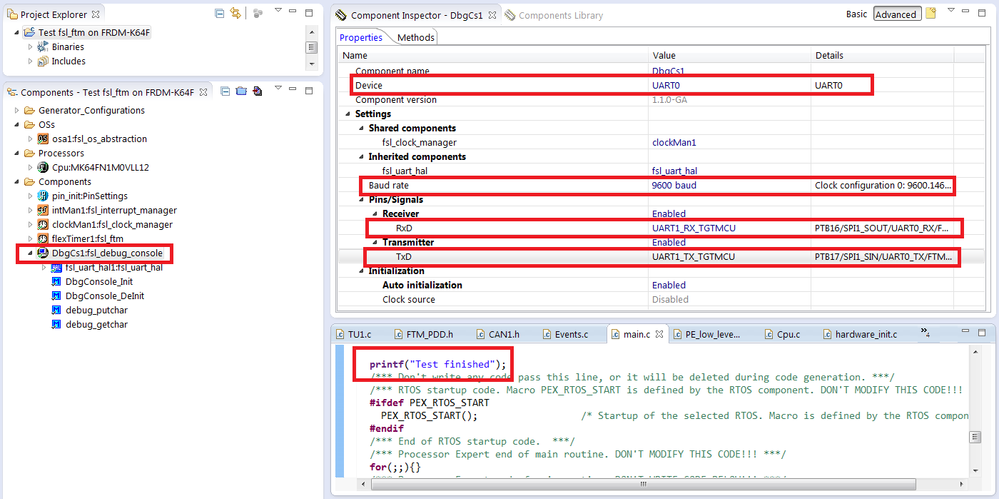Collapse the Test fsl_ftm project node
Image resolution: width=999 pixels, height=499 pixels.
(x=17, y=33)
